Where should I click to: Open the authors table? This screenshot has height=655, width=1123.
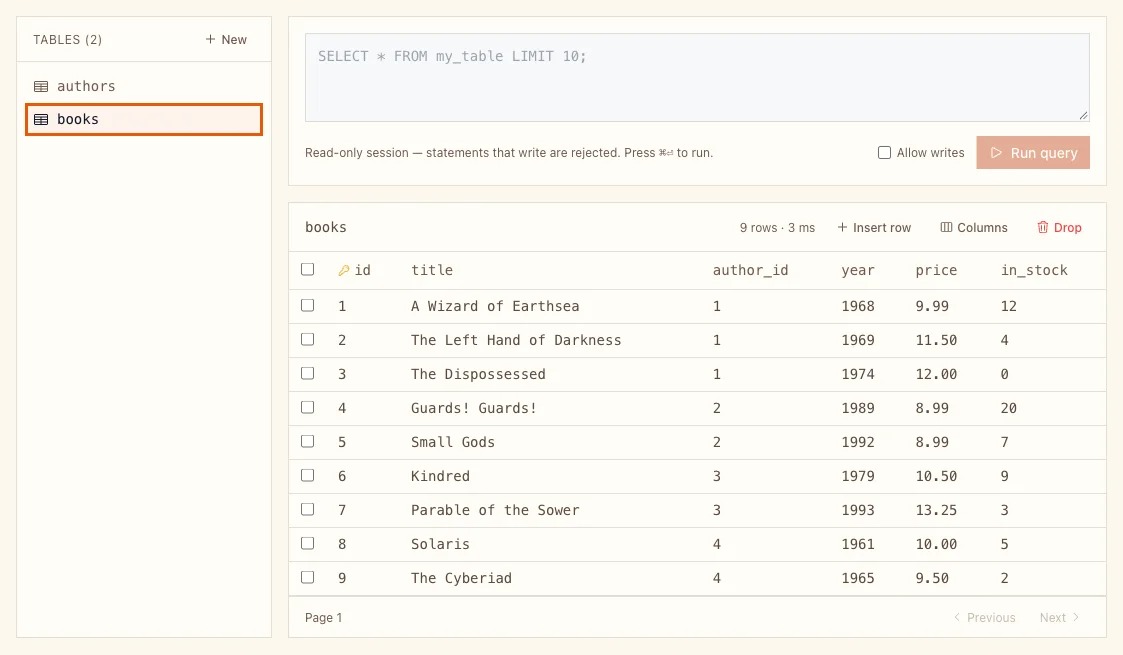click(144, 87)
